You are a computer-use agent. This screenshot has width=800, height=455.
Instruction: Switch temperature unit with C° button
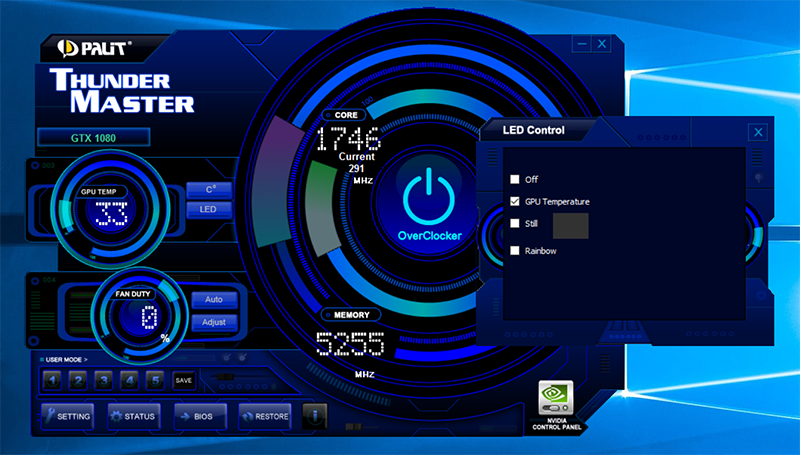209,190
